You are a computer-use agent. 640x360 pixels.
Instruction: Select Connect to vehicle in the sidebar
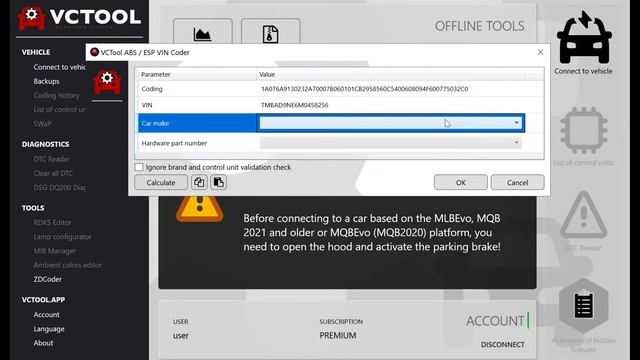60,67
